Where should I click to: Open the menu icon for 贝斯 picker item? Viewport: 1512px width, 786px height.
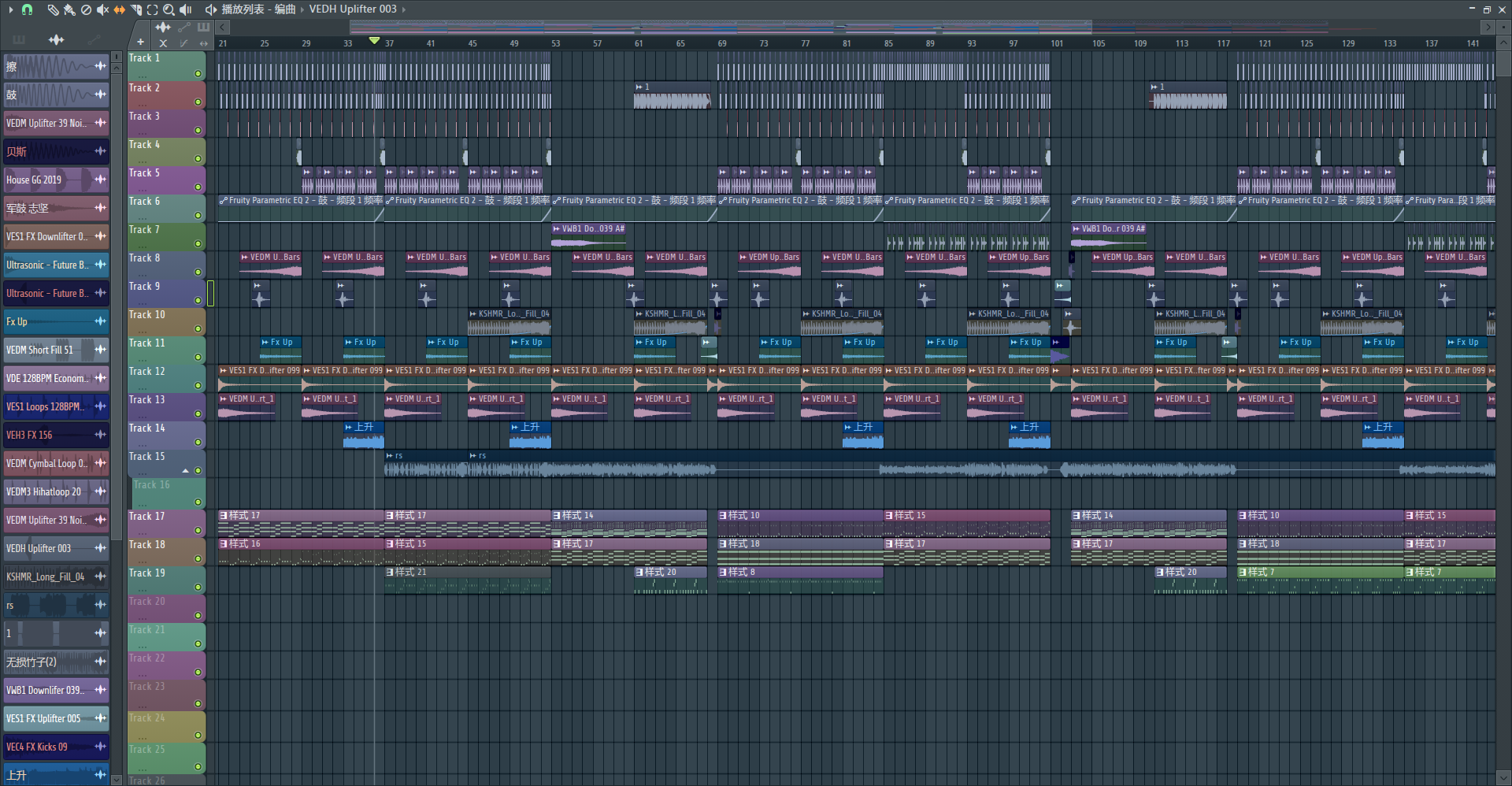pos(100,151)
